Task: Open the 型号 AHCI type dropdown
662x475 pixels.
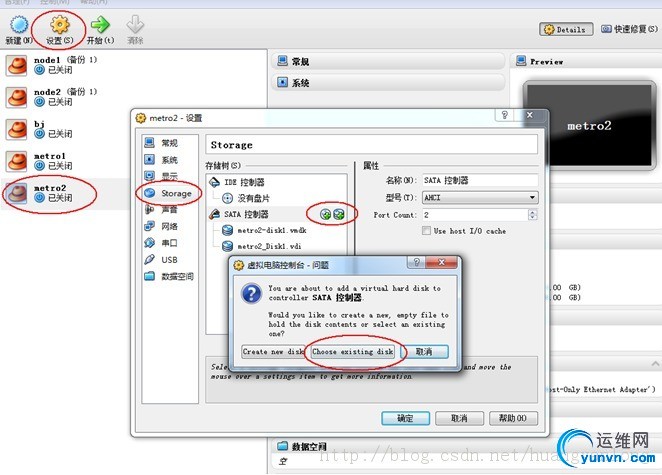Action: pyautogui.click(x=480, y=197)
